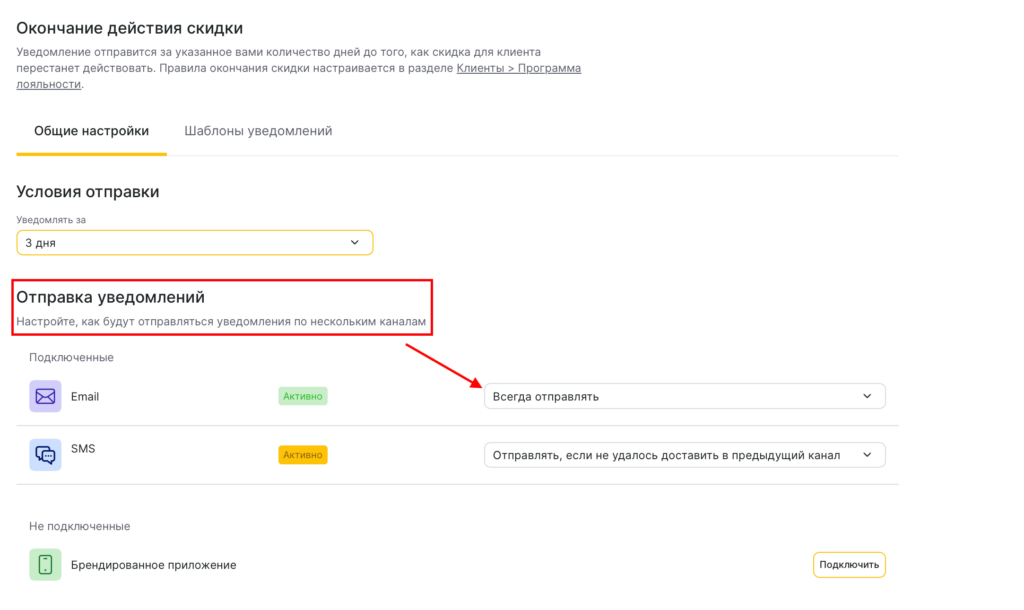Click the Подключенные section label
This screenshot has height=610, width=1024.
(x=71, y=357)
